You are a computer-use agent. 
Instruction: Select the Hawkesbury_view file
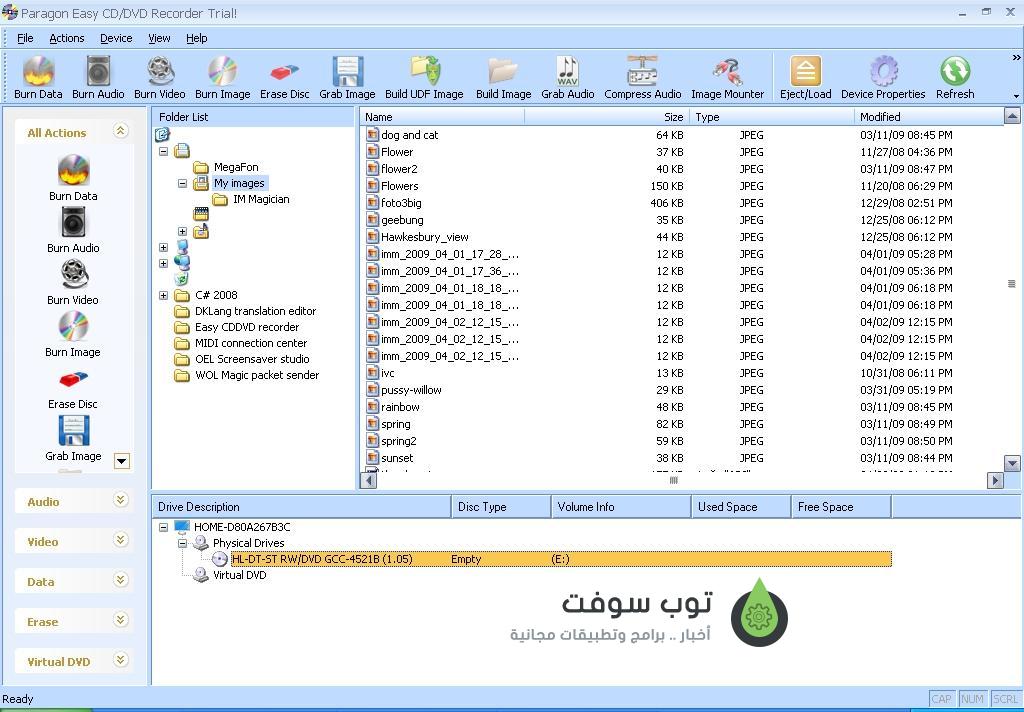coord(424,237)
